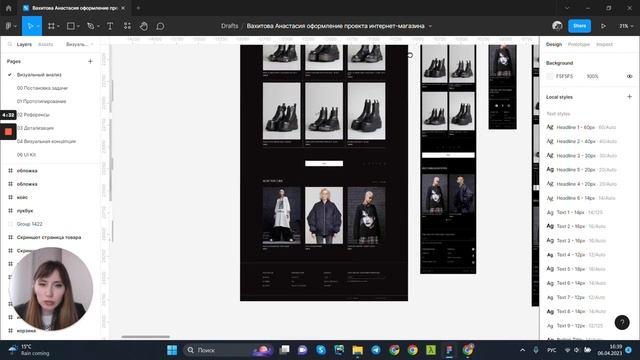This screenshot has width=640, height=360.
Task: Select the Hand tool
Action: pos(144,26)
